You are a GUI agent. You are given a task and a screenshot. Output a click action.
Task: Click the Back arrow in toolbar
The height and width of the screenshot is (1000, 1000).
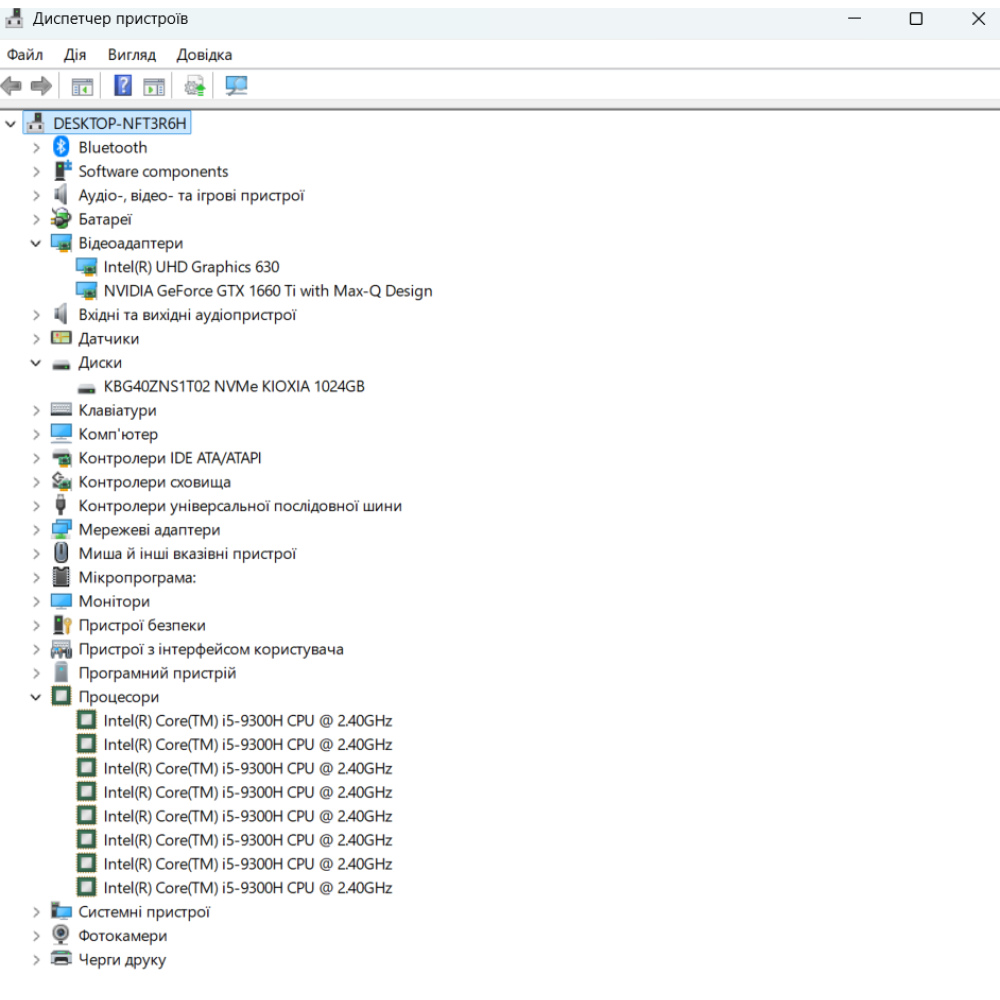[x=12, y=87]
